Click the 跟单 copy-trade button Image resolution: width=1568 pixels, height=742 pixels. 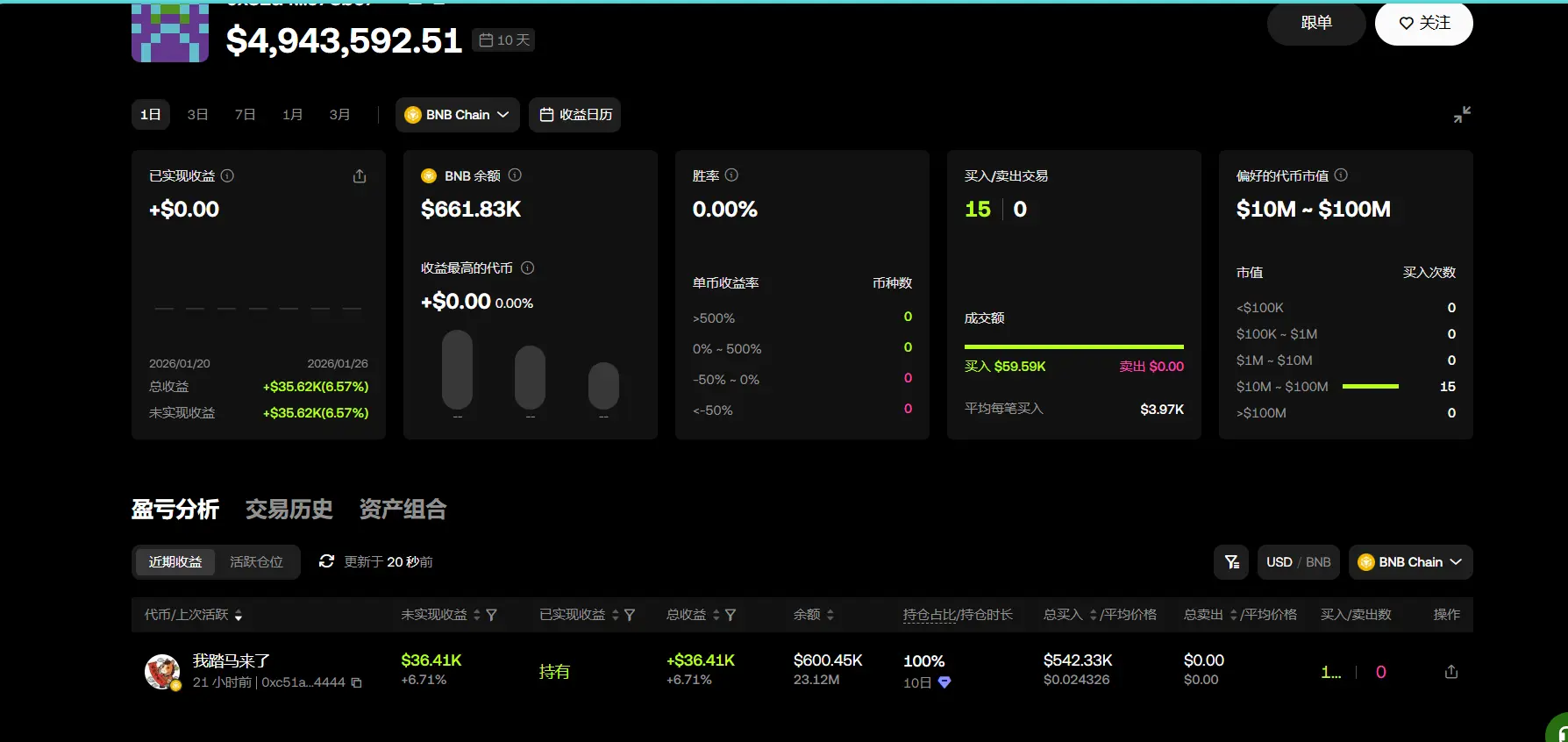pyautogui.click(x=1316, y=23)
